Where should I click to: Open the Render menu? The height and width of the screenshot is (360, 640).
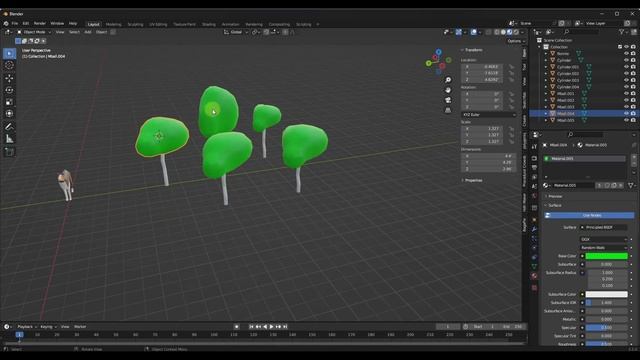point(40,24)
